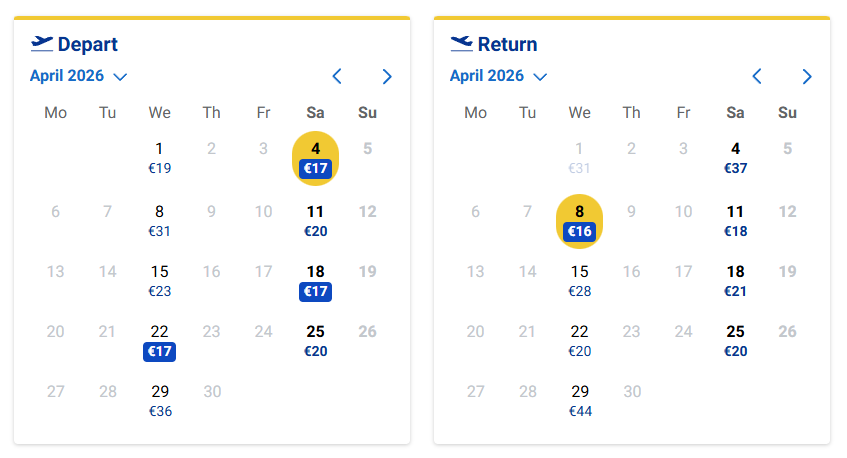This screenshot has height=458, width=847.
Task: Pick depart date April 29 at €36
Action: 160,400
